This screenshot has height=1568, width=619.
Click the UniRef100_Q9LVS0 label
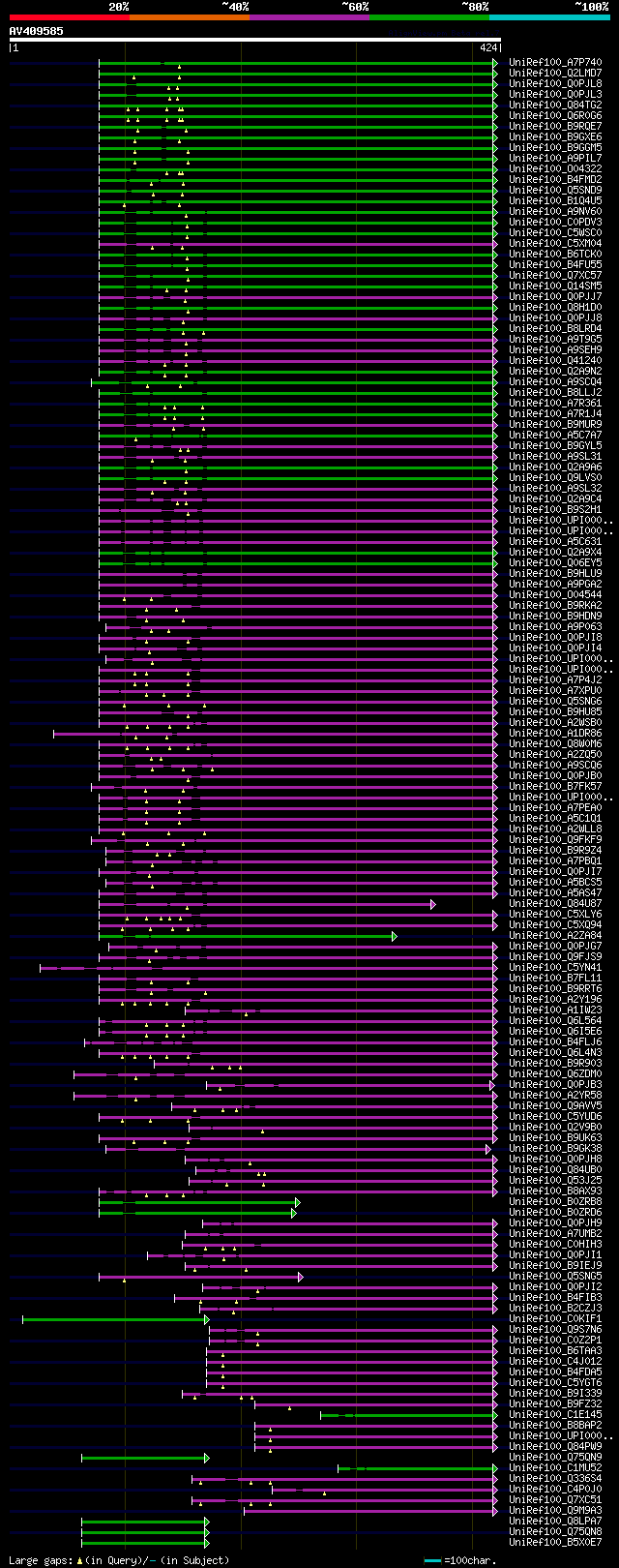click(555, 477)
